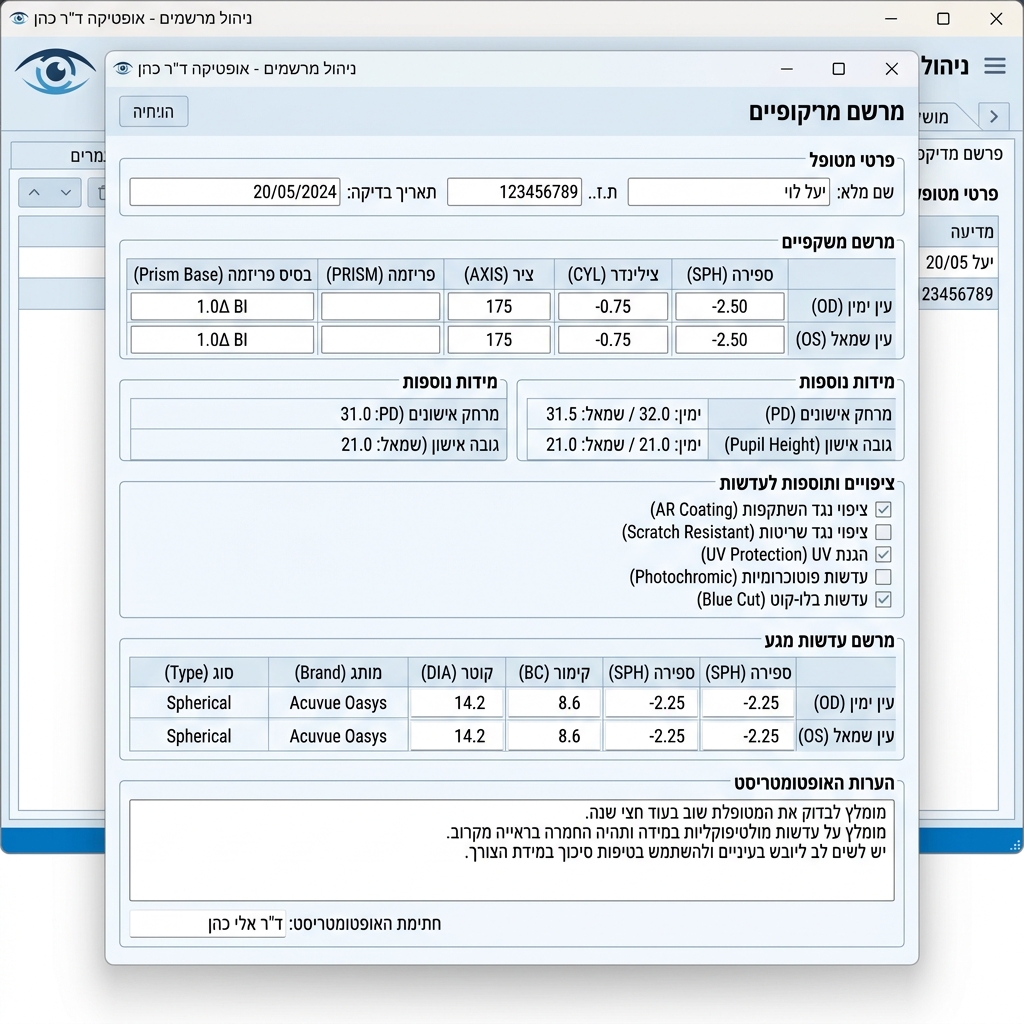1024x1024 pixels.
Task: Click the PD value ימין: 32.0 / שמאל: 31.5
Action: click(618, 414)
